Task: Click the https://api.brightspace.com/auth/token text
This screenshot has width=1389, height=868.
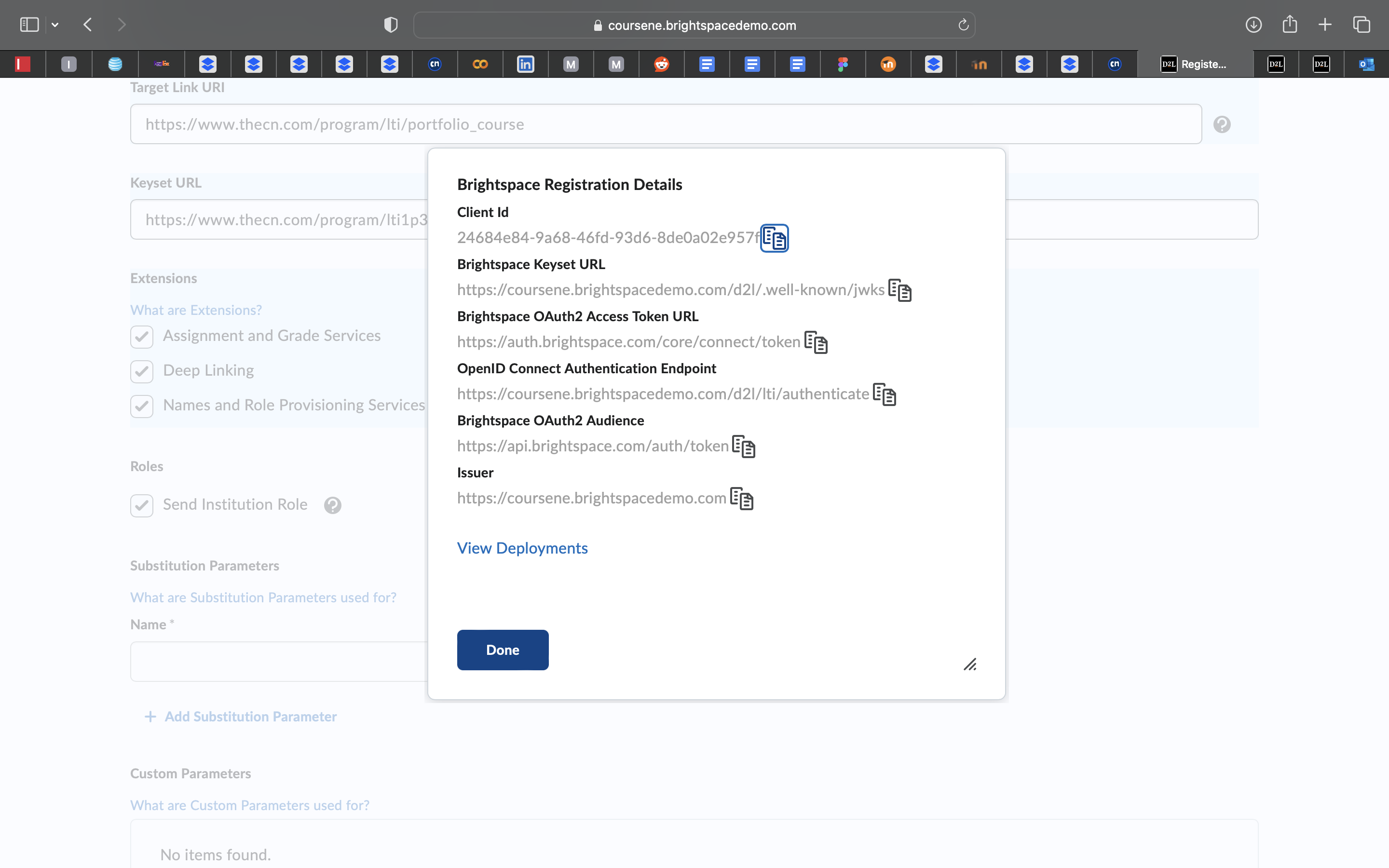Action: [x=593, y=446]
